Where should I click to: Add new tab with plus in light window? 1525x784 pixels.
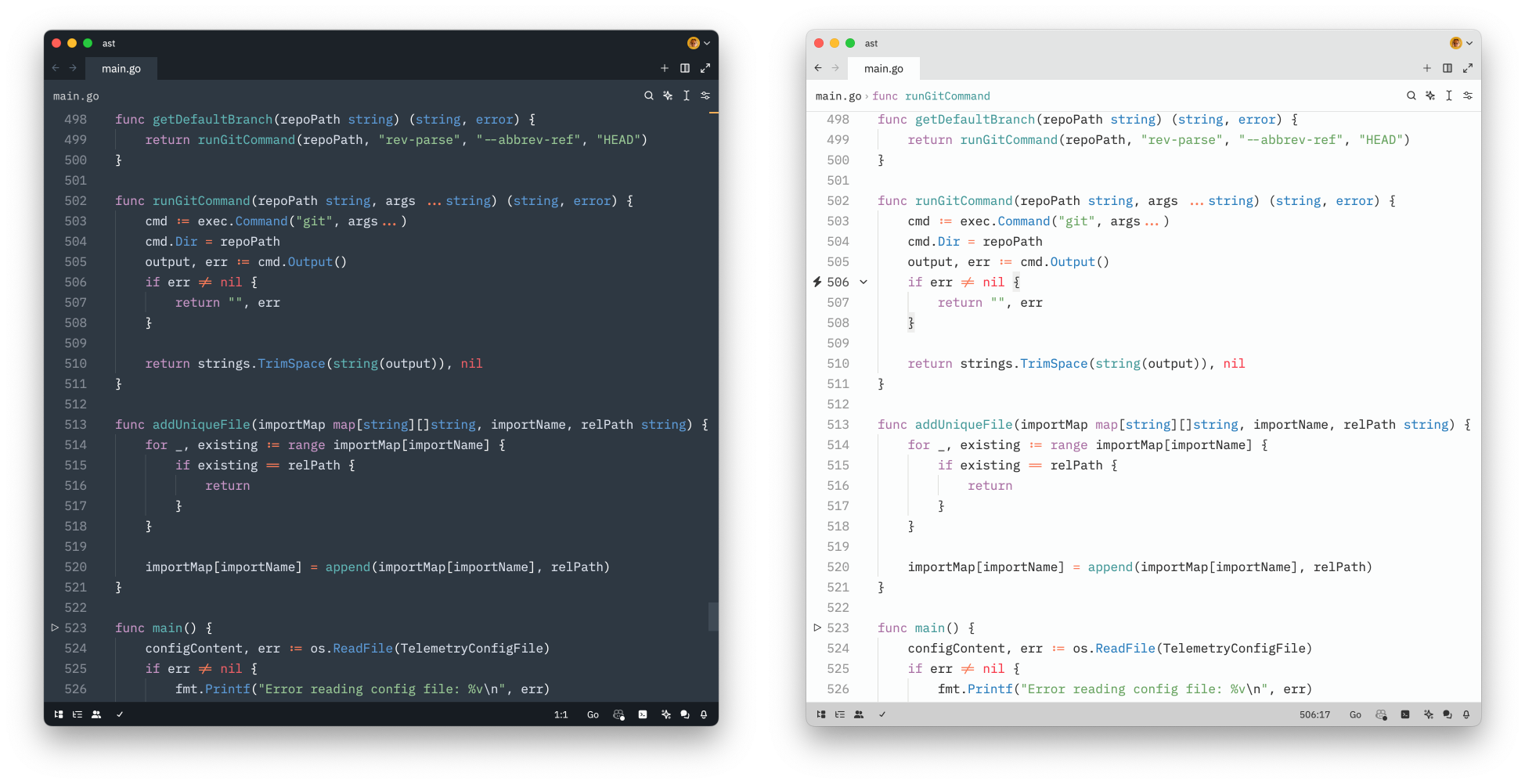point(1427,68)
